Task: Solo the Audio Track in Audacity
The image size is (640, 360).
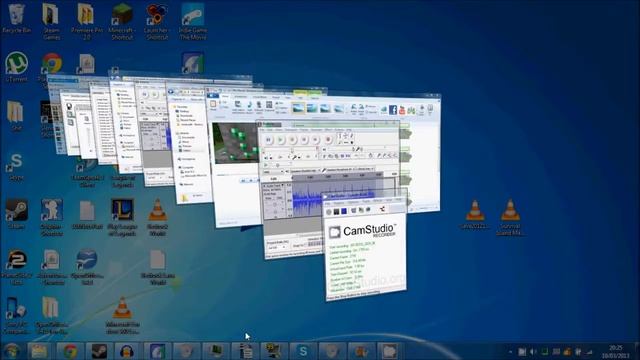Action: (279, 198)
